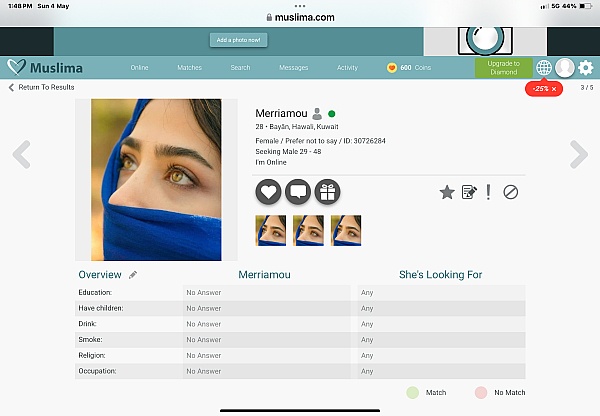
Task: Open settings gear icon in header
Action: pos(586,68)
